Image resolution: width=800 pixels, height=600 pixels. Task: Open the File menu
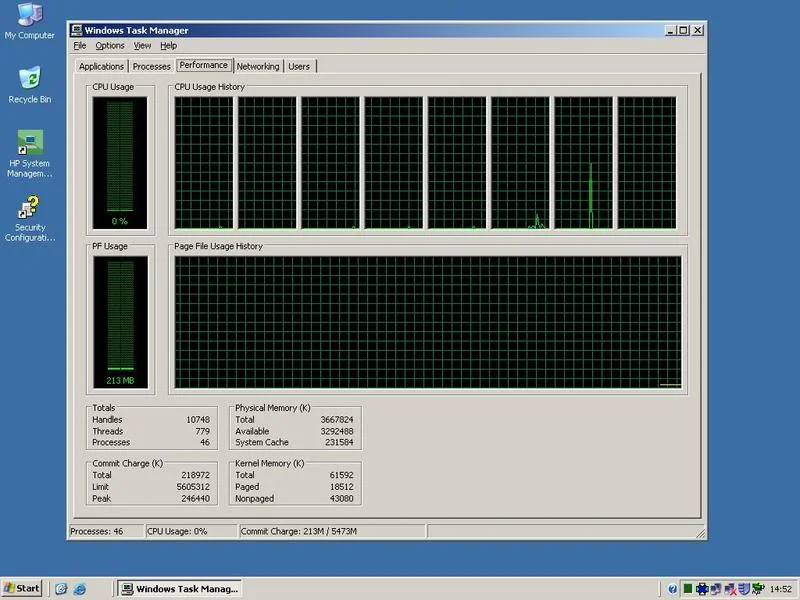coord(80,45)
